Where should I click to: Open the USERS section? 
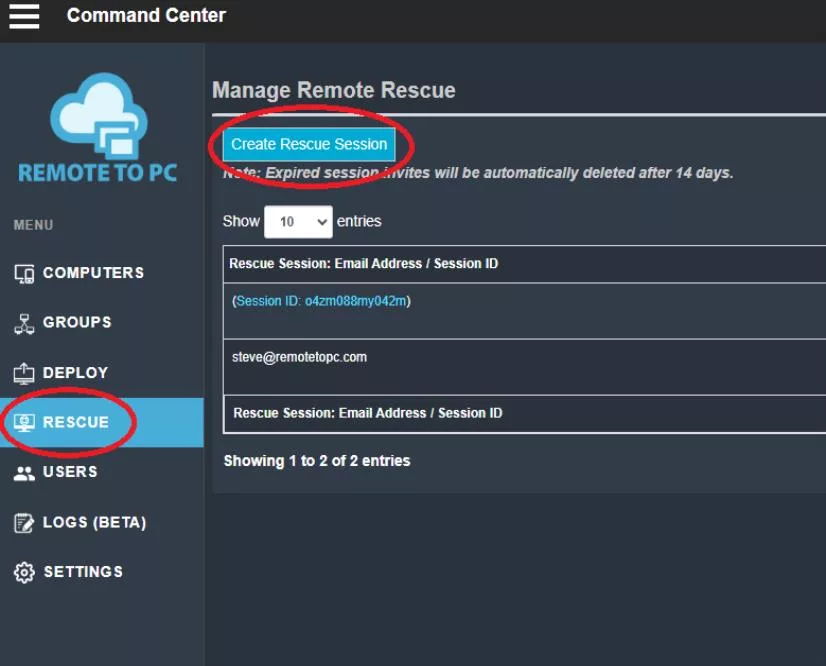click(x=70, y=472)
